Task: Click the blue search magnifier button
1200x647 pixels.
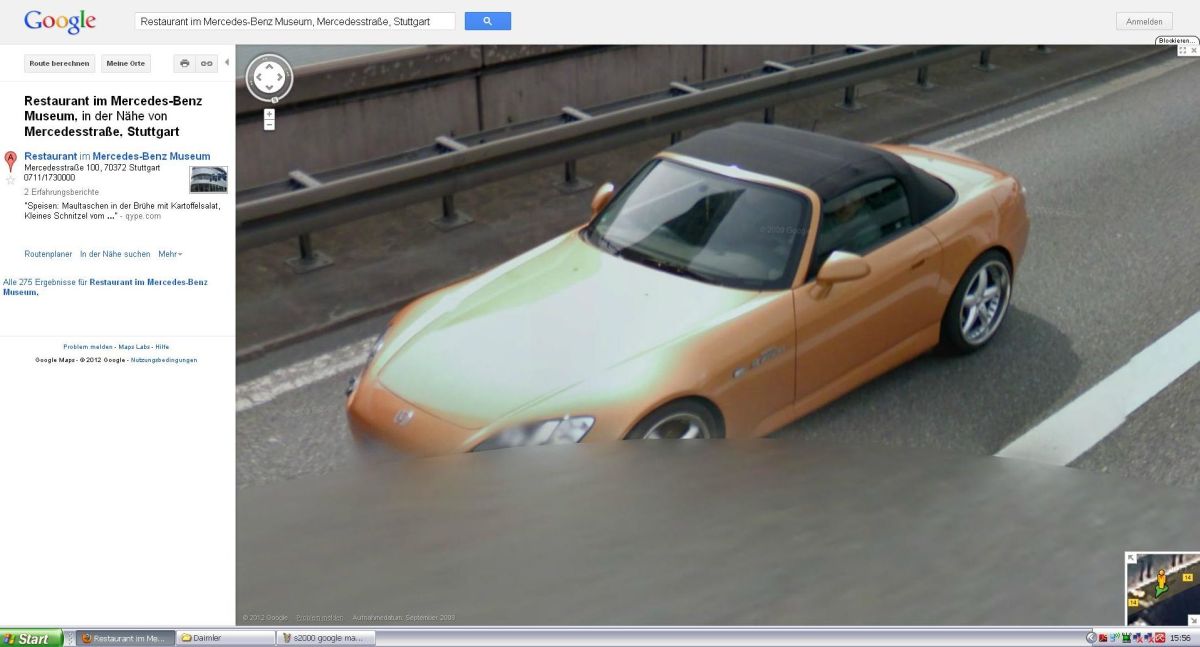Action: click(x=487, y=21)
